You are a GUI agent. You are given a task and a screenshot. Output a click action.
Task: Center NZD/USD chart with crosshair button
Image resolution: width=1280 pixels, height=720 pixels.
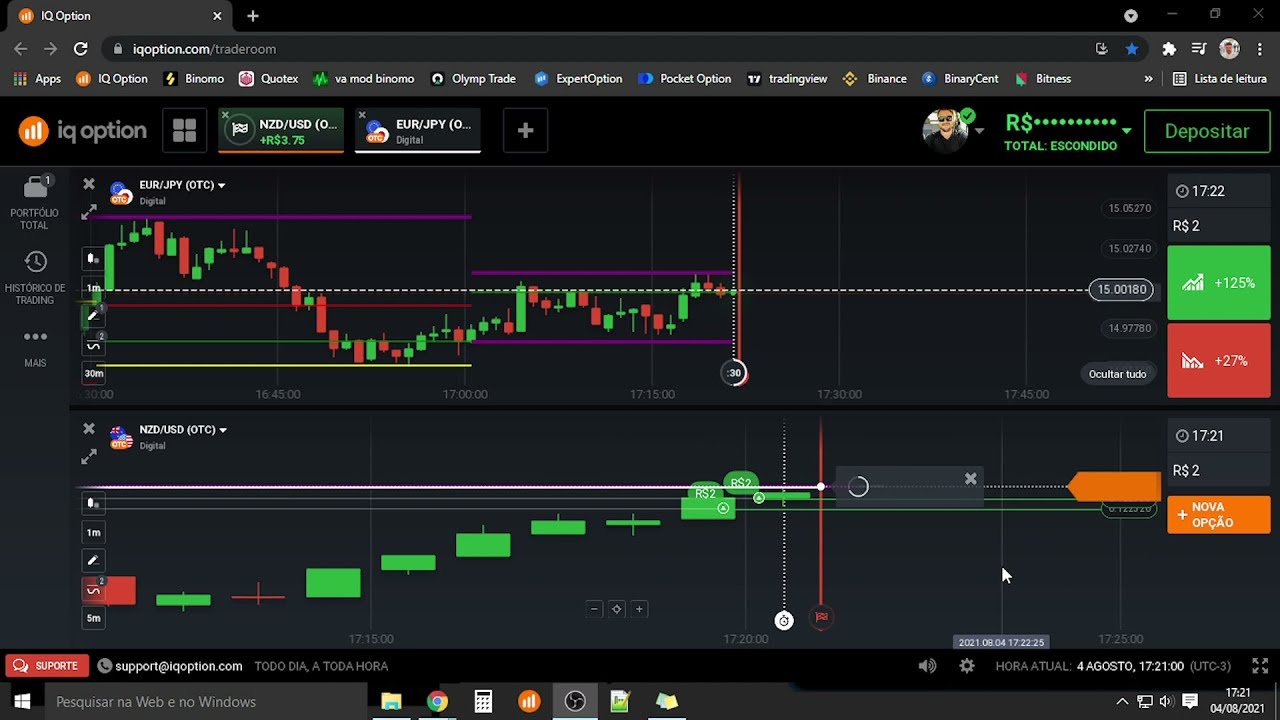617,609
